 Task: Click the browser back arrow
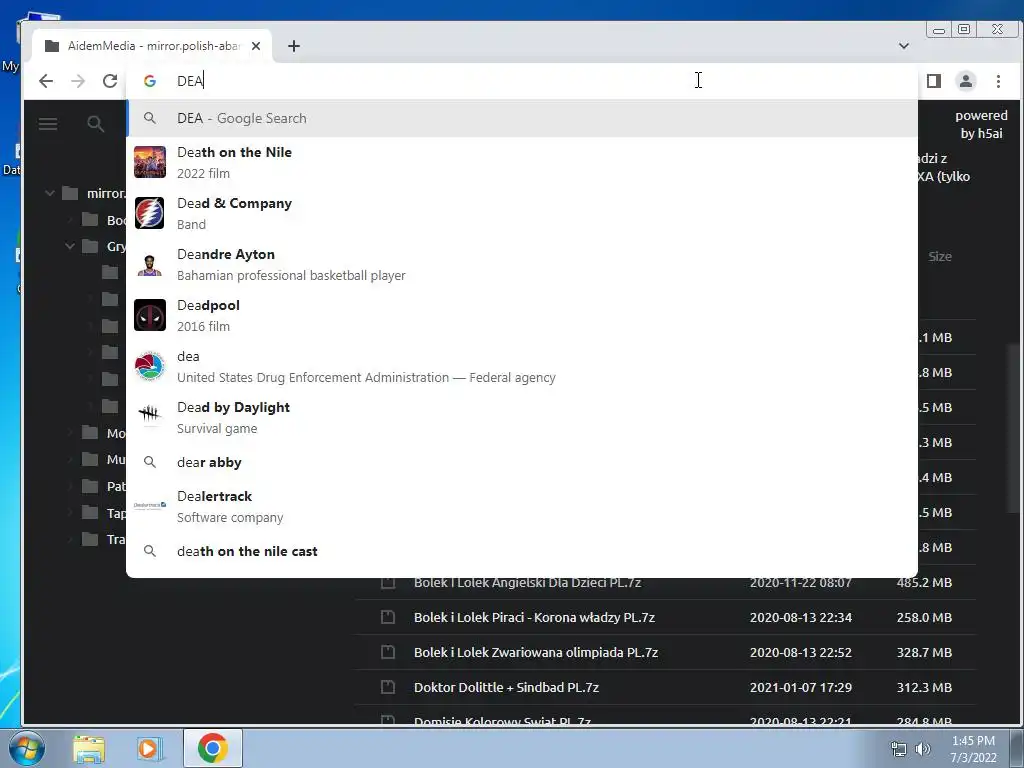click(x=46, y=81)
